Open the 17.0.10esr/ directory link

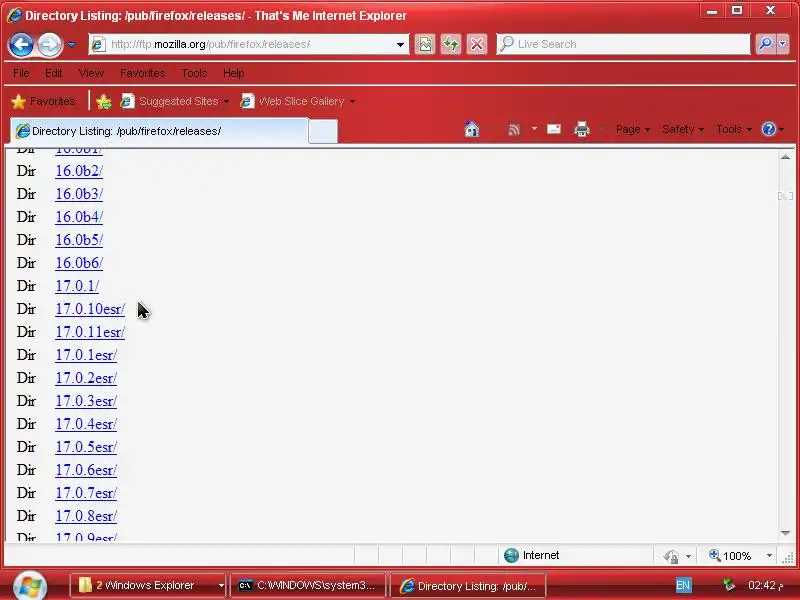click(x=90, y=309)
